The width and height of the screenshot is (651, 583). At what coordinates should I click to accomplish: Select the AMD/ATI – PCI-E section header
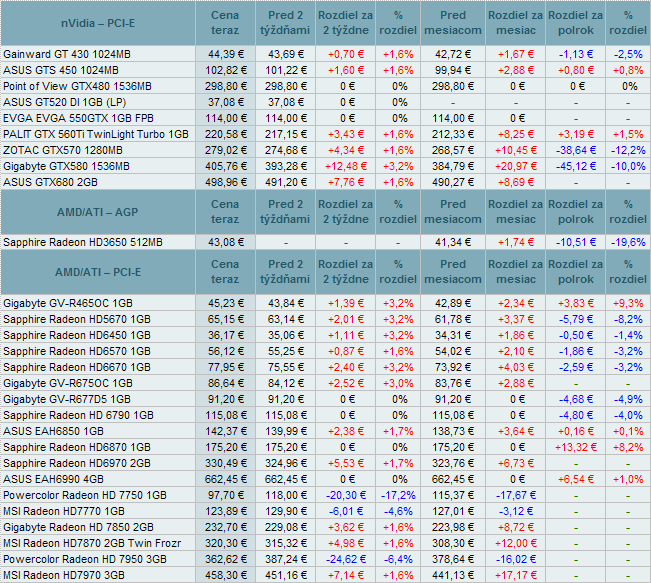point(98,272)
